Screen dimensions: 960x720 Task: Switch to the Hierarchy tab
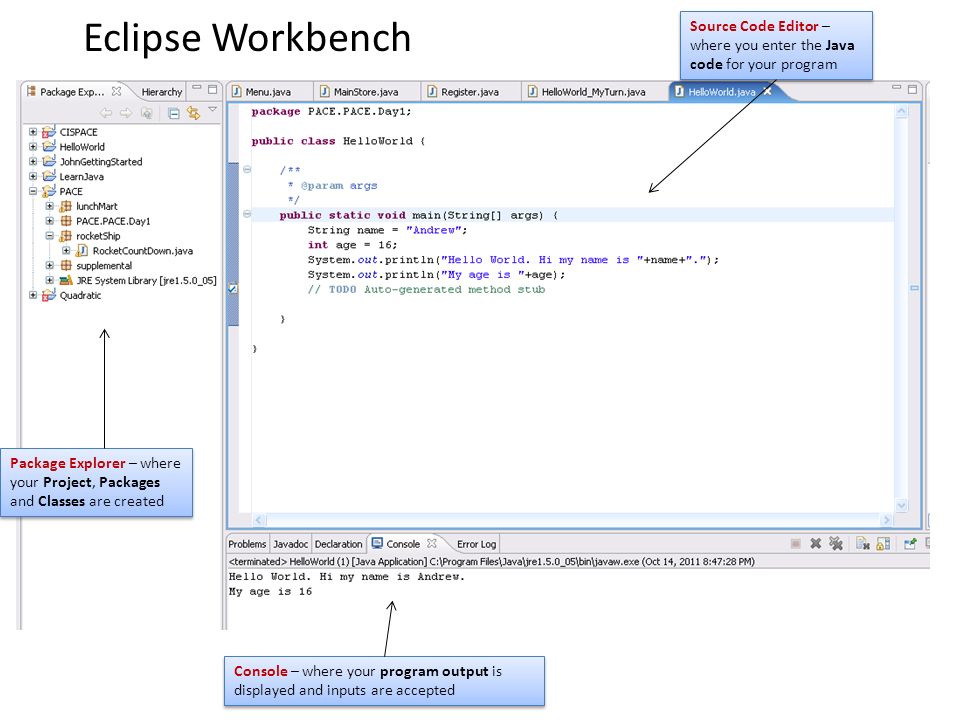162,92
